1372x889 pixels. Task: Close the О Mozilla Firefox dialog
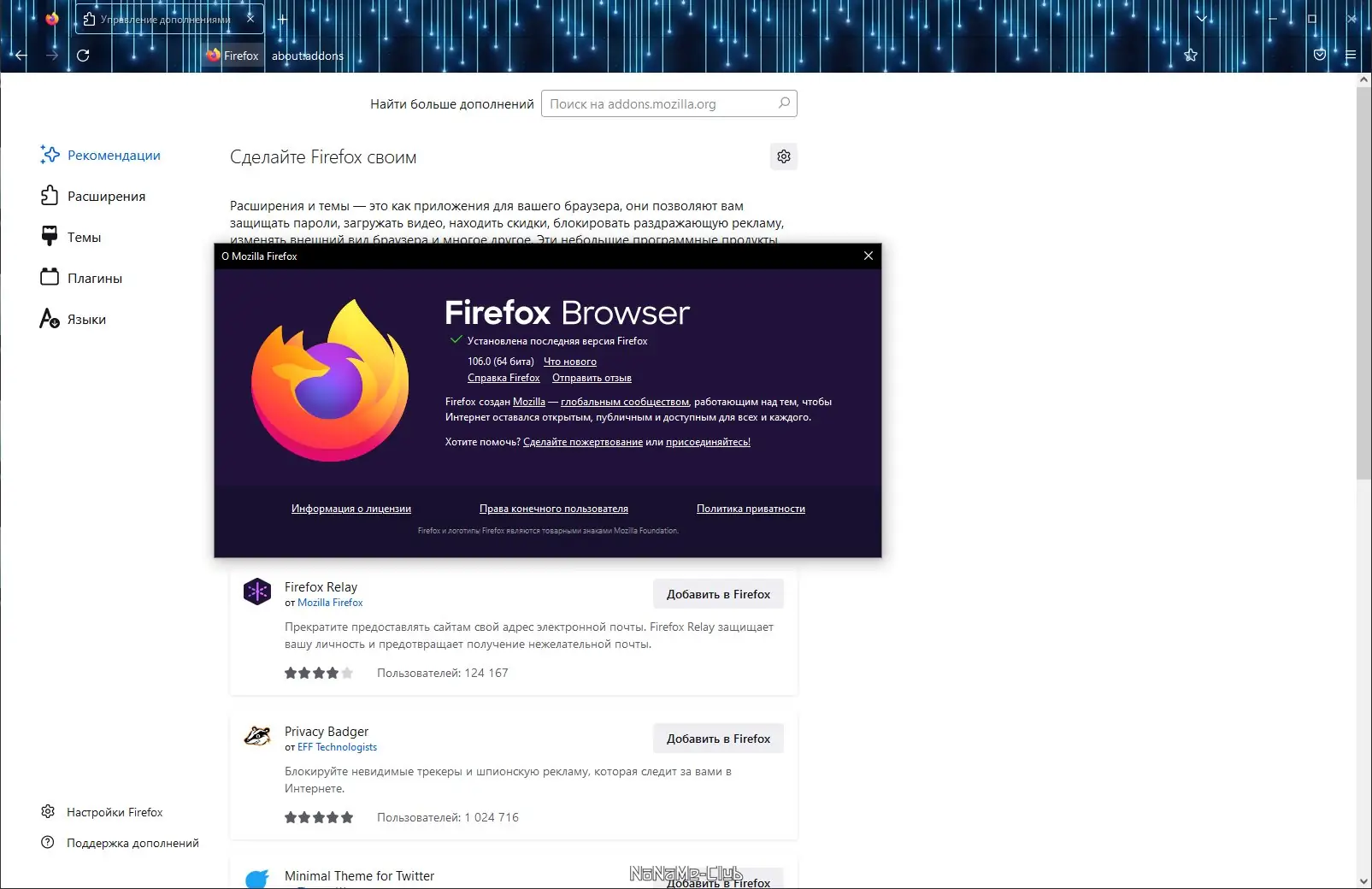868,256
